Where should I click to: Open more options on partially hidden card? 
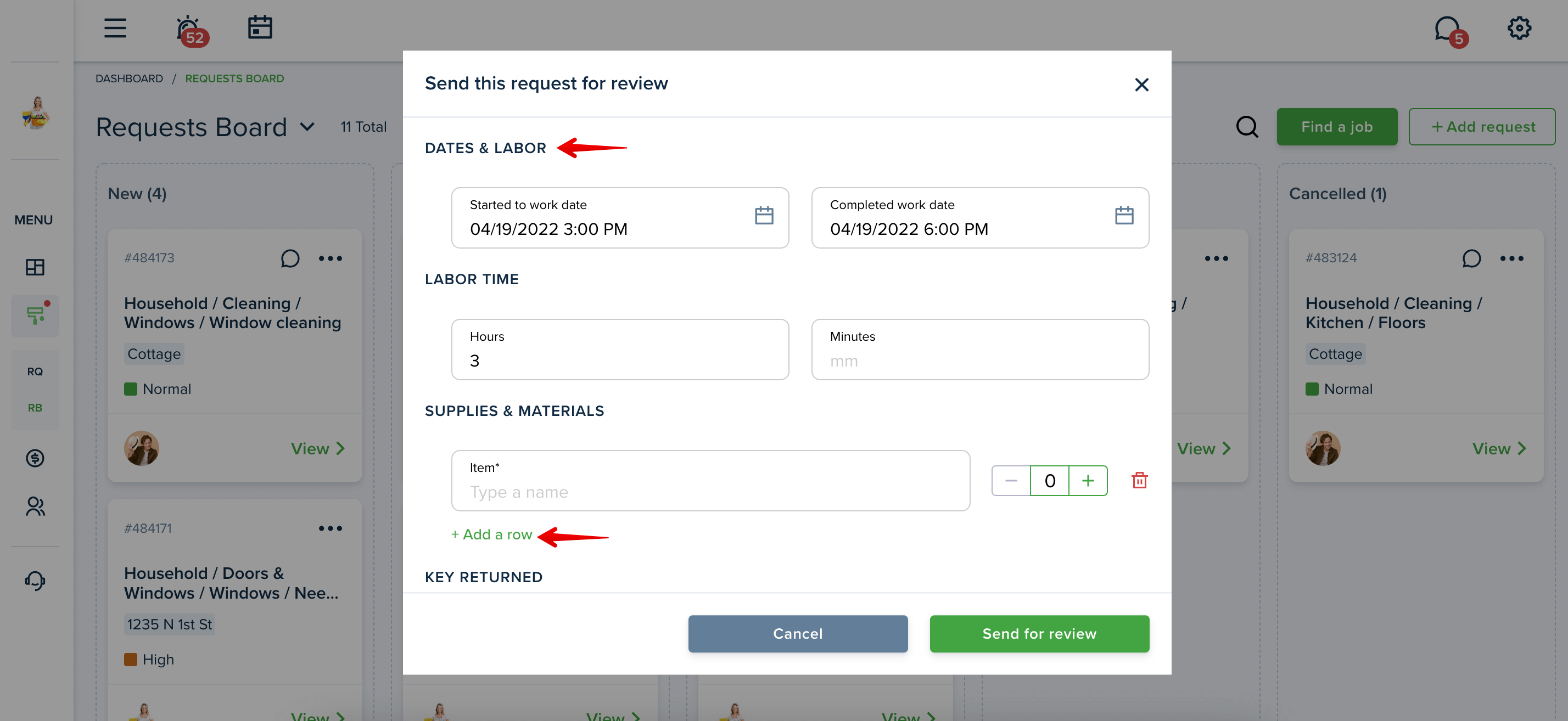(1216, 258)
